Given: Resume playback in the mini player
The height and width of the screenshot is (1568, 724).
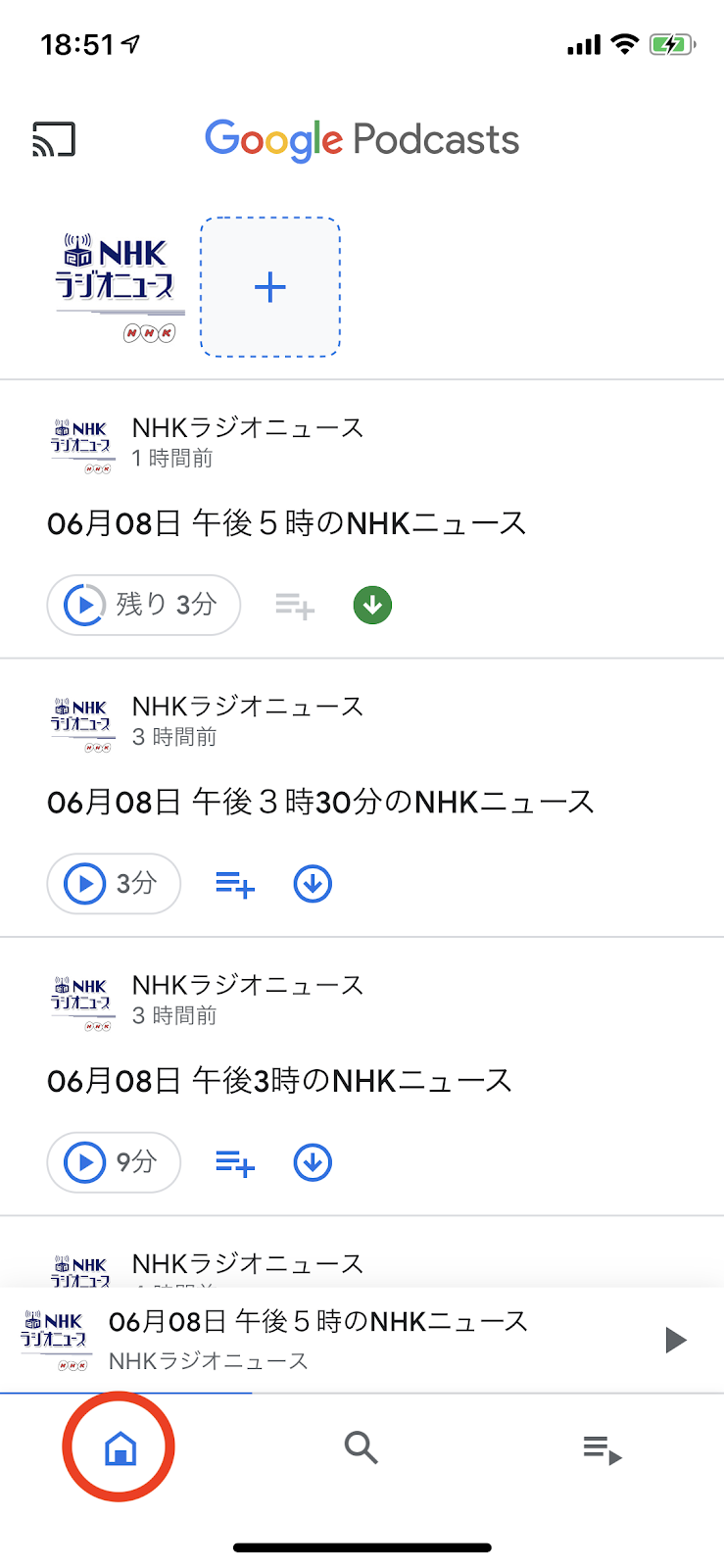Looking at the screenshot, I should 675,1340.
